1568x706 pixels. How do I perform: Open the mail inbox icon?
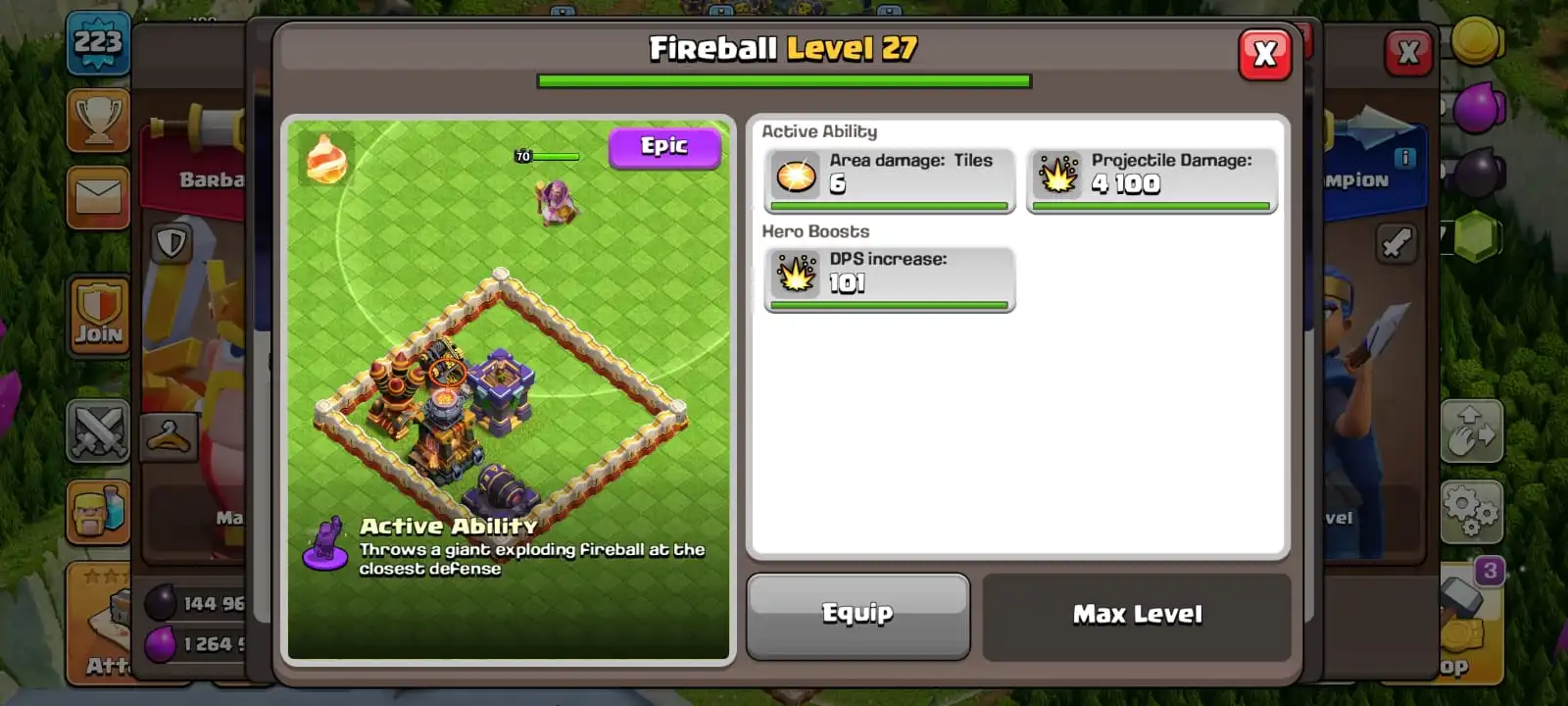point(98,197)
